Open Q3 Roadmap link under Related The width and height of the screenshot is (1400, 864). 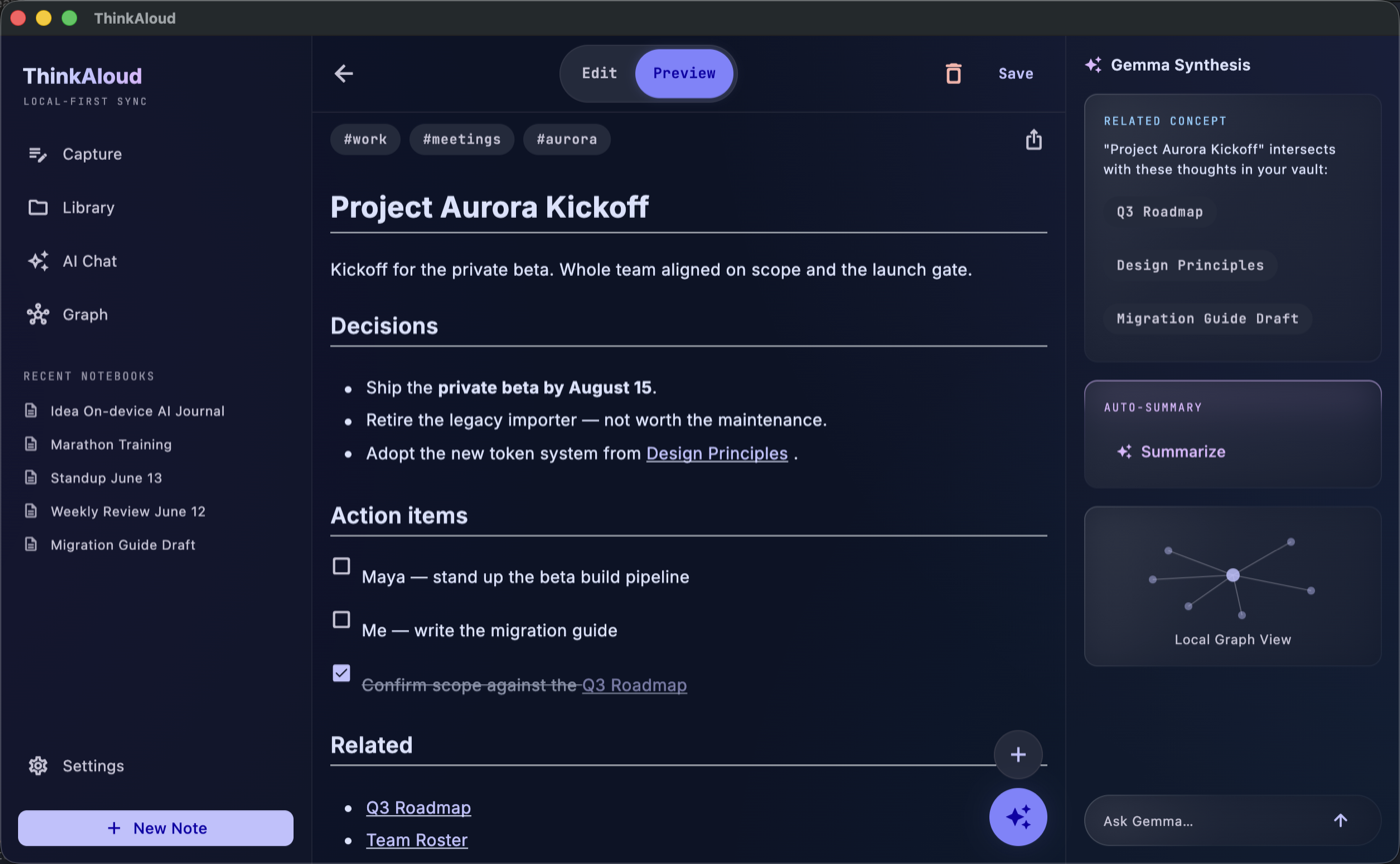pyautogui.click(x=418, y=807)
